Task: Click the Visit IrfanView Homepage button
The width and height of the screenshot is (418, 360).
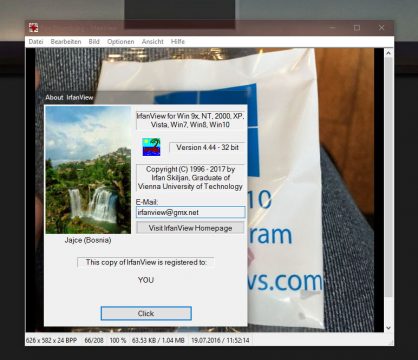Action: (x=190, y=228)
